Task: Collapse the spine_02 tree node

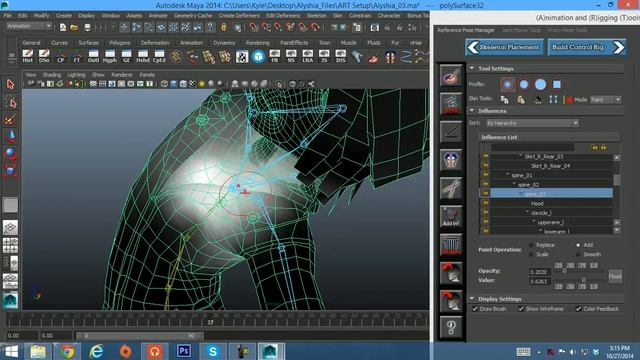Action: coord(514,184)
